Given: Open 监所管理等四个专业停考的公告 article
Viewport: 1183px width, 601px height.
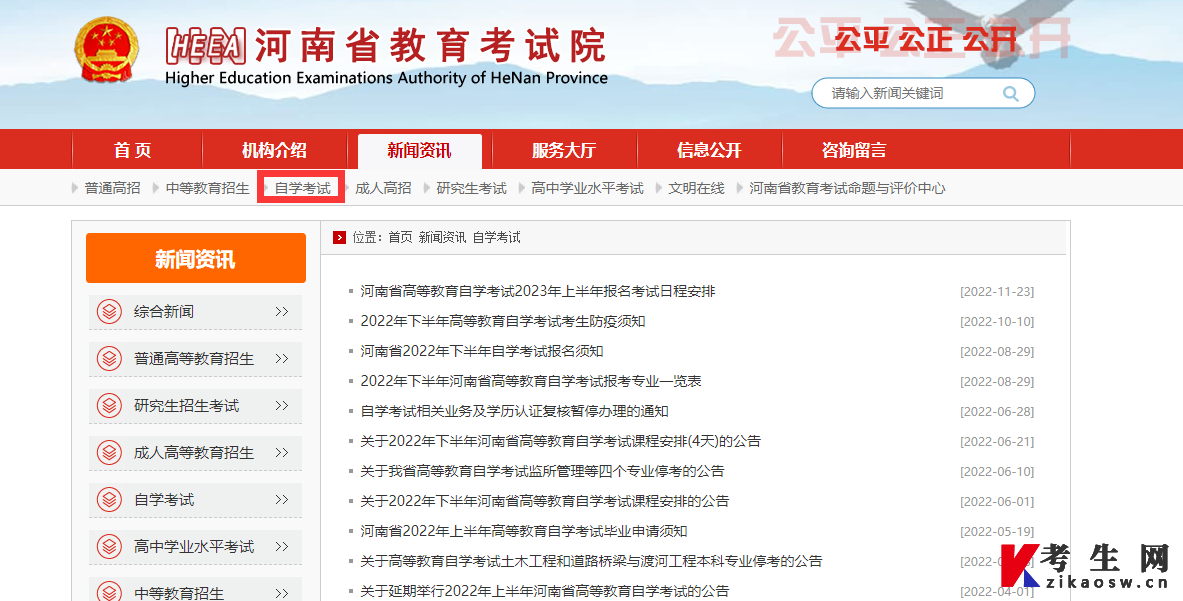Looking at the screenshot, I should (542, 471).
